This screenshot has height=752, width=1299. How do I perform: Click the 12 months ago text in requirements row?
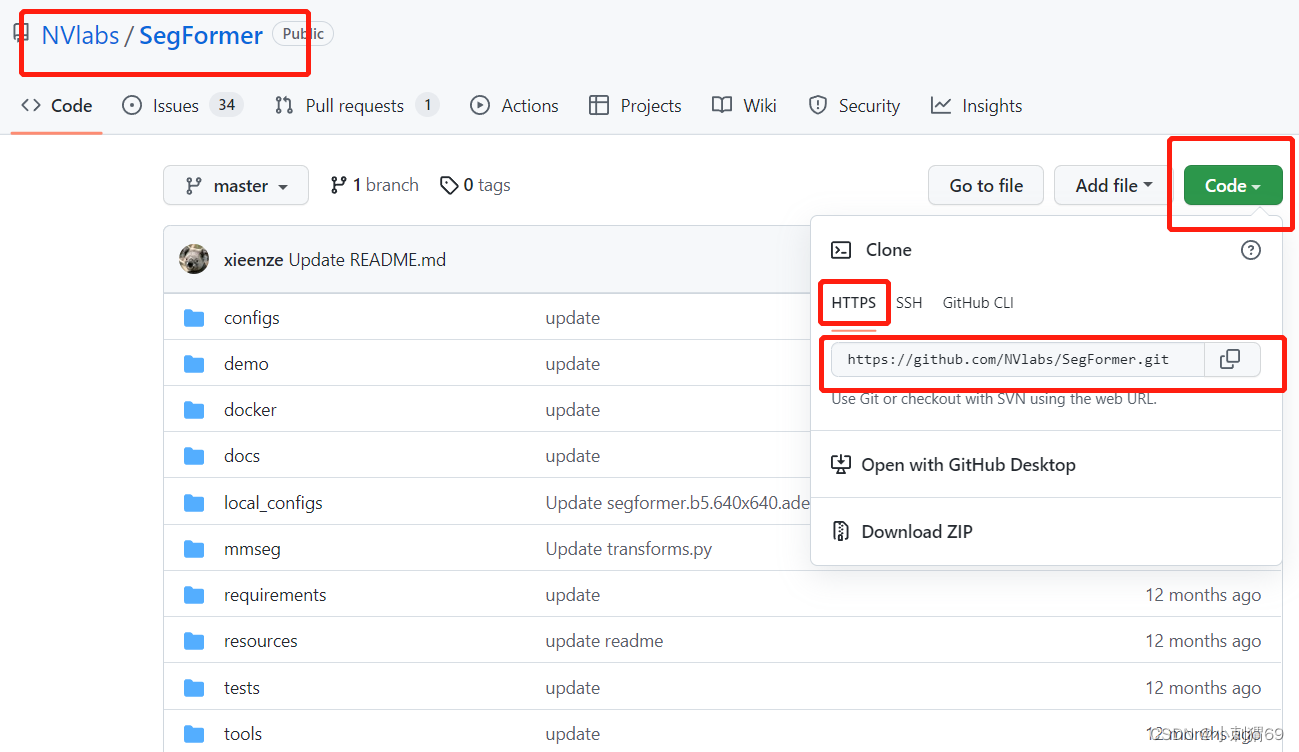click(1203, 595)
